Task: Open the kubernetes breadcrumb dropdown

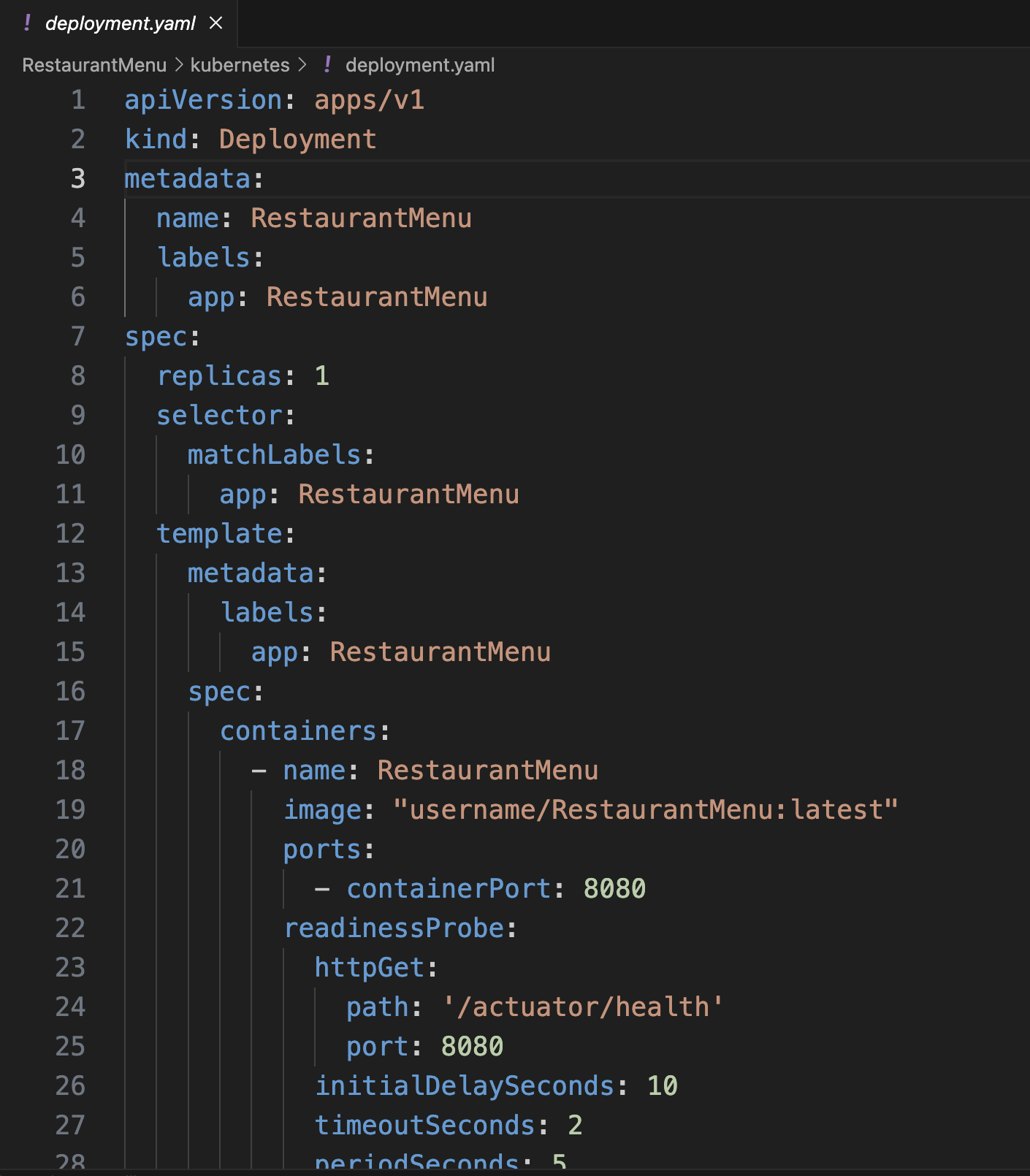Action: (240, 65)
